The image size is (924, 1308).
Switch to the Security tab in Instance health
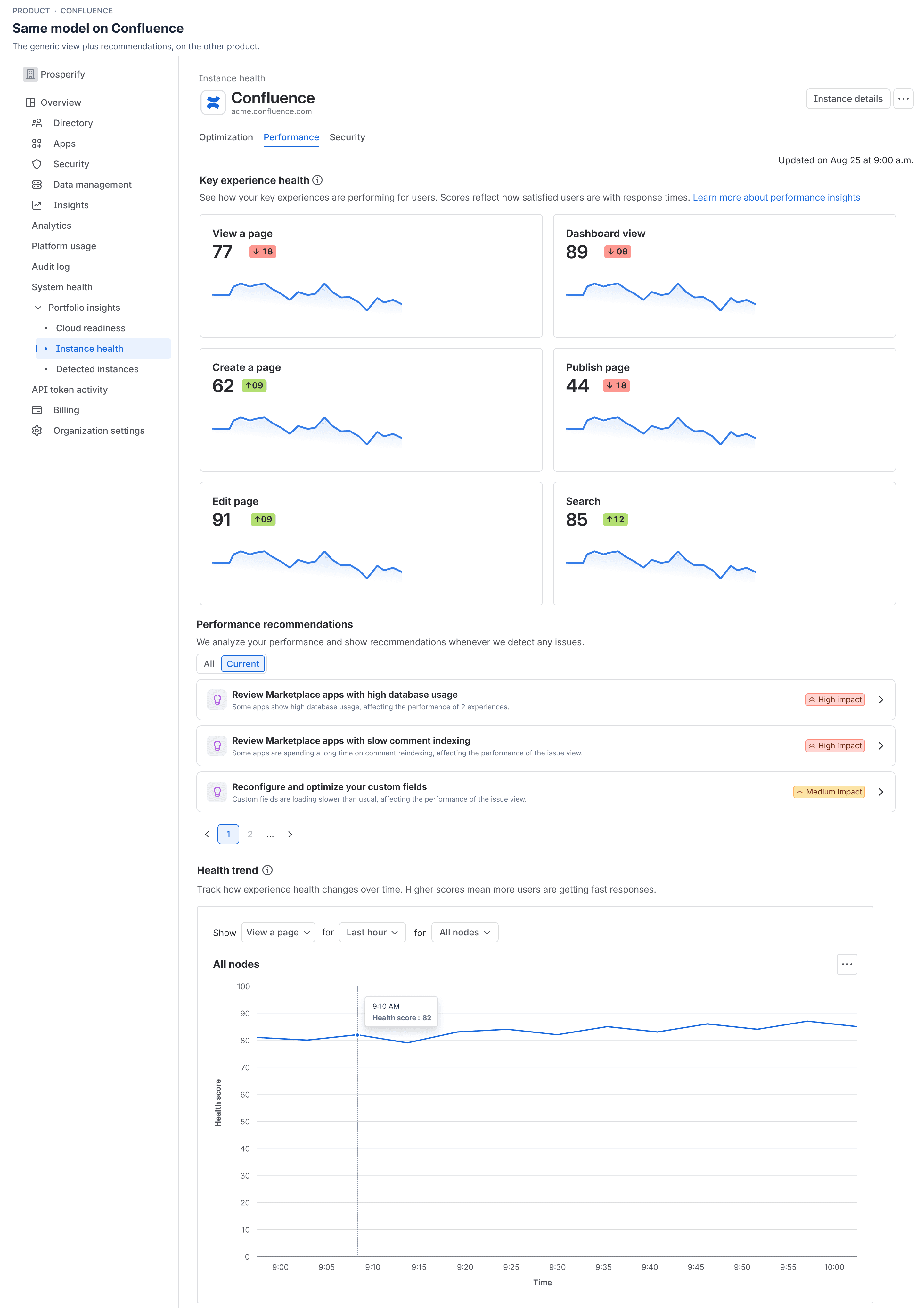pyautogui.click(x=347, y=137)
